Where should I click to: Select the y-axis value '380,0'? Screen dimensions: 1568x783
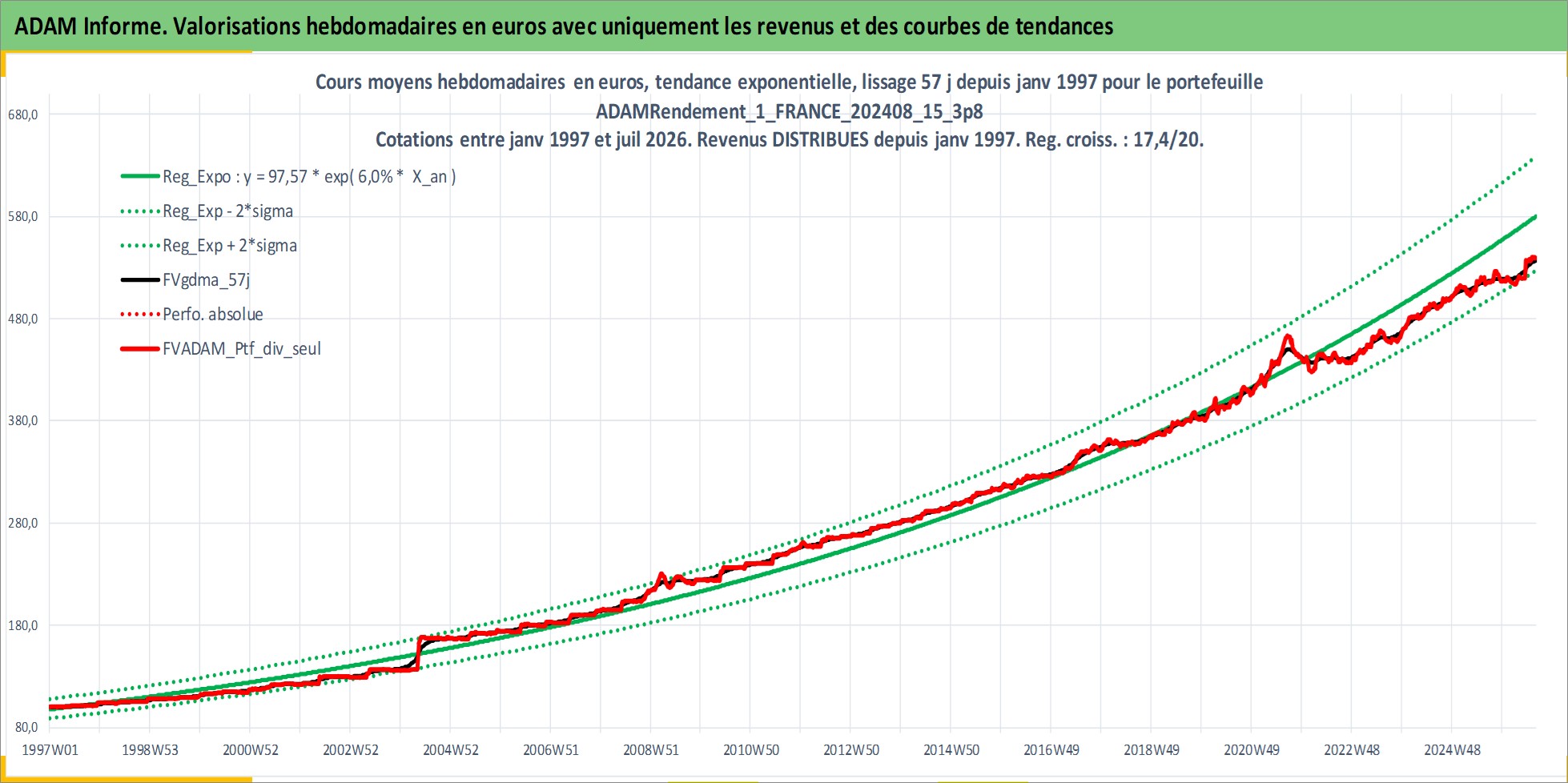pyautogui.click(x=22, y=421)
